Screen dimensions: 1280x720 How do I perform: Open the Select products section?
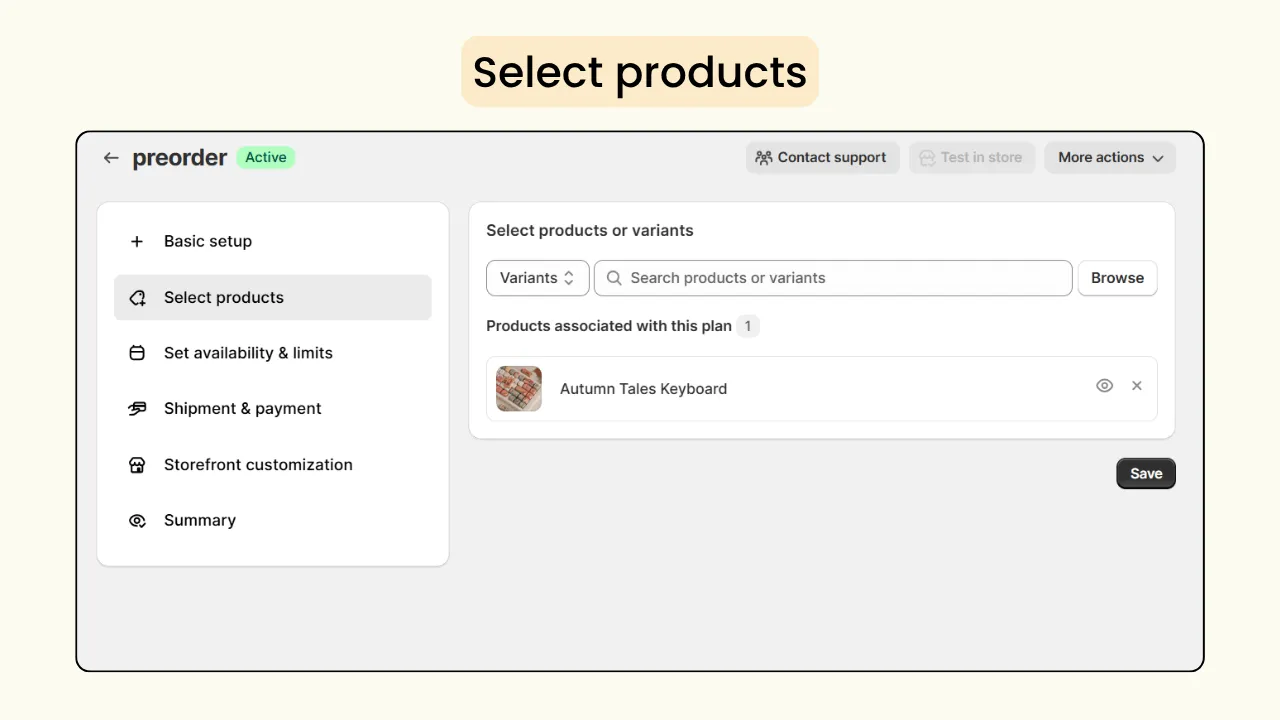point(223,297)
